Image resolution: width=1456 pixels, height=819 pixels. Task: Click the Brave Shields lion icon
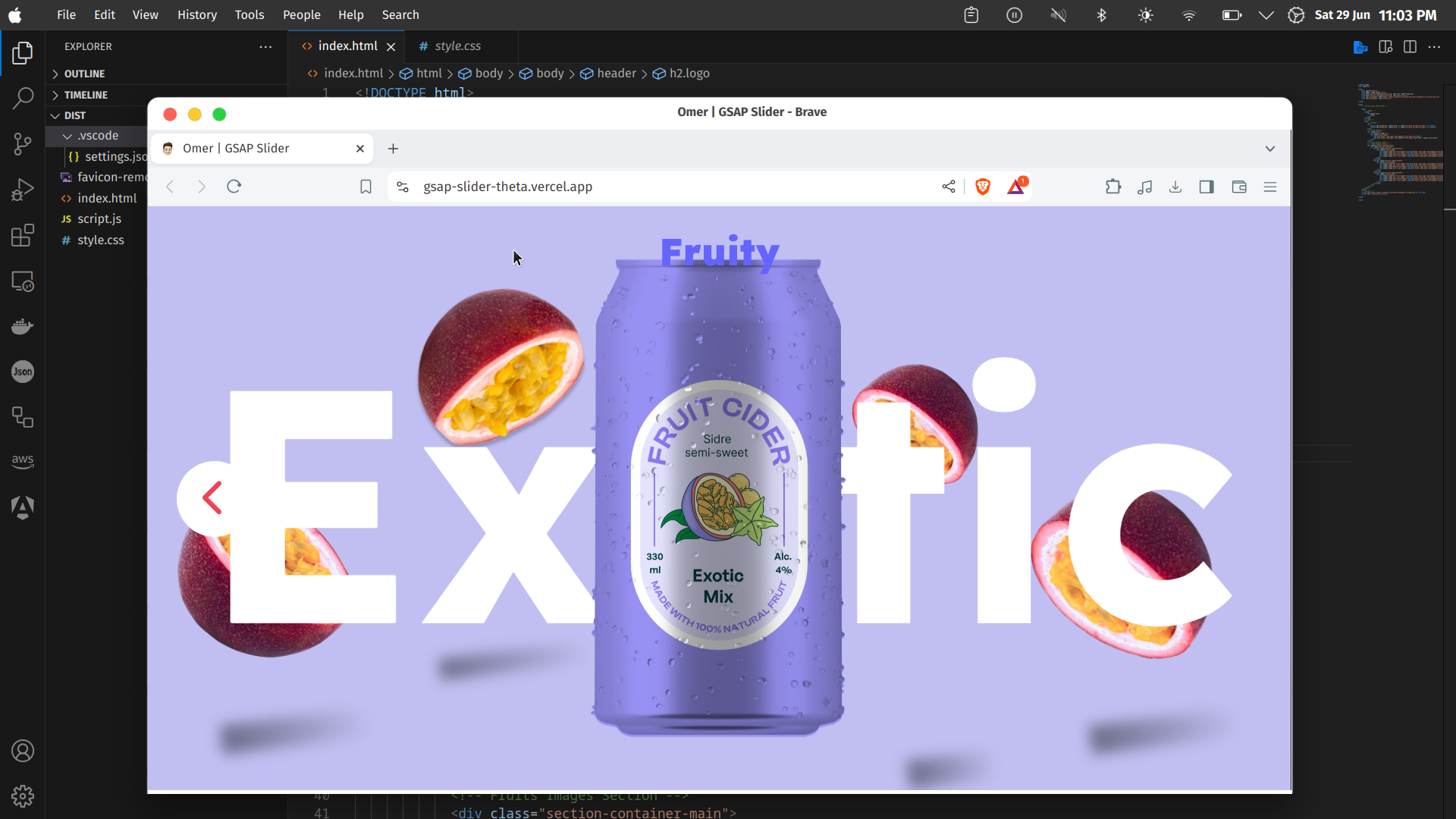coord(983,187)
